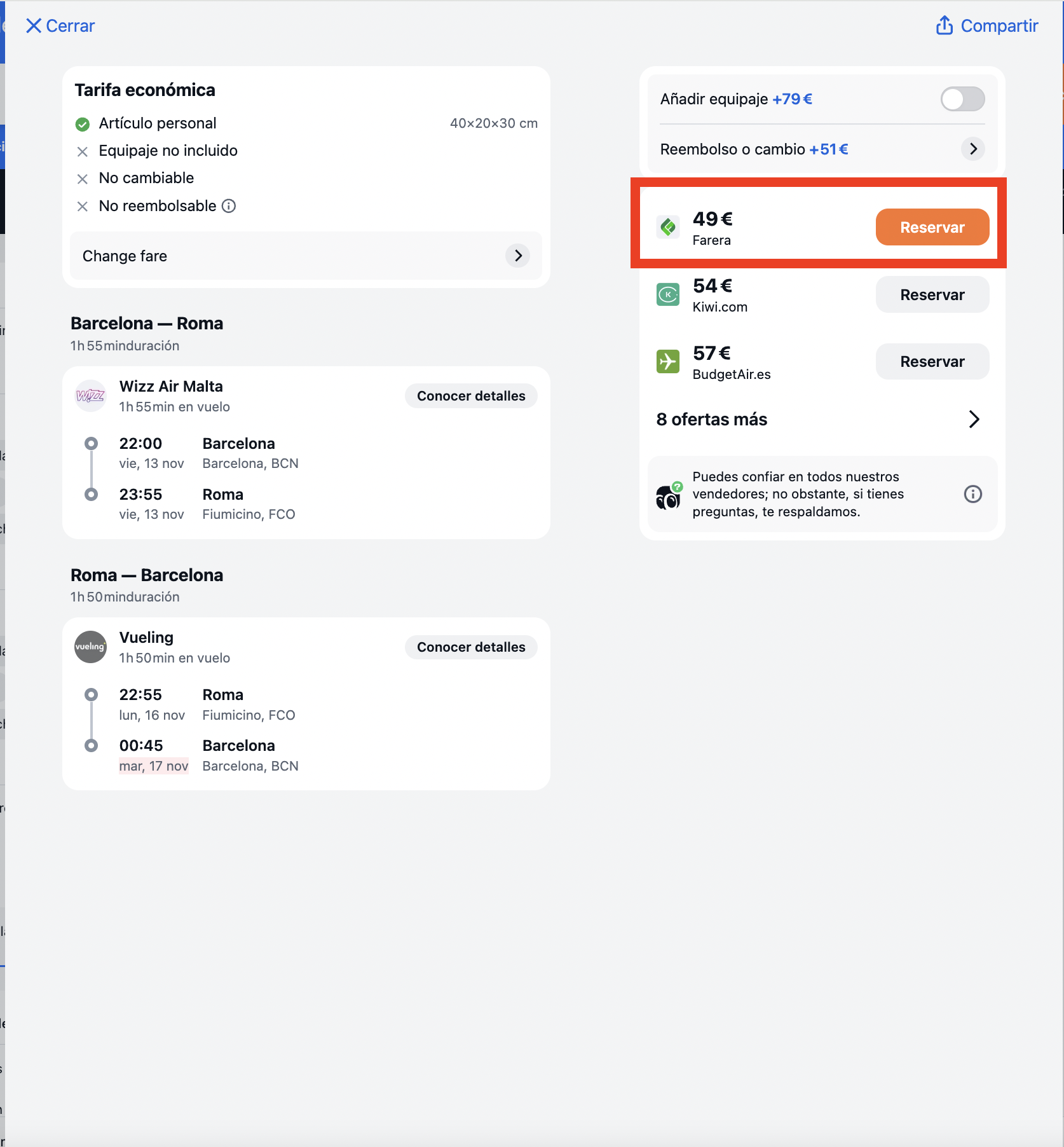Image resolution: width=1064 pixels, height=1147 pixels.
Task: View Wizz Air flight Conocer detalles
Action: (x=471, y=396)
